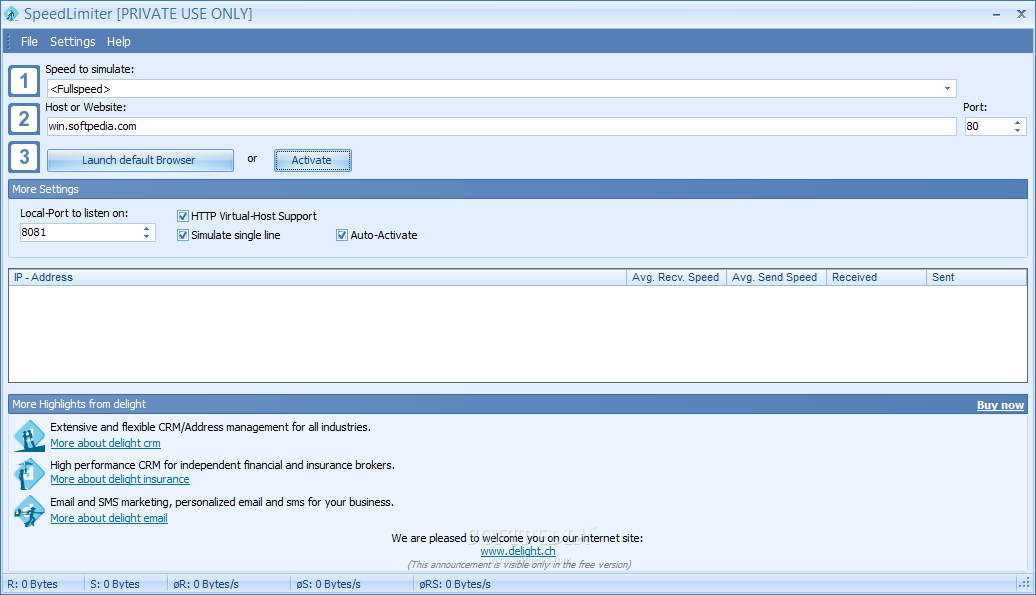The image size is (1036, 595).
Task: Expand the Speed to simulate dropdown
Action: coord(947,88)
